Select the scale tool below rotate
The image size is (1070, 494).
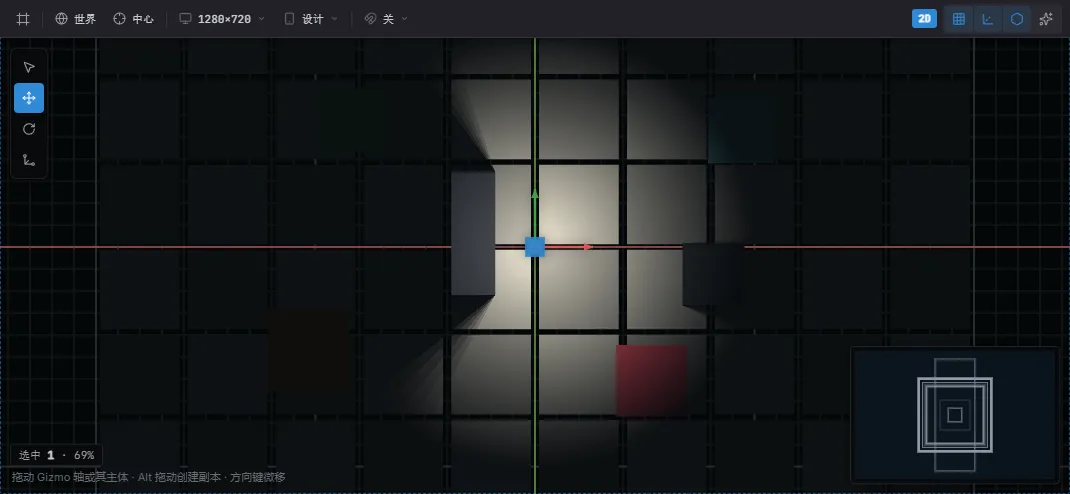pyautogui.click(x=29, y=160)
